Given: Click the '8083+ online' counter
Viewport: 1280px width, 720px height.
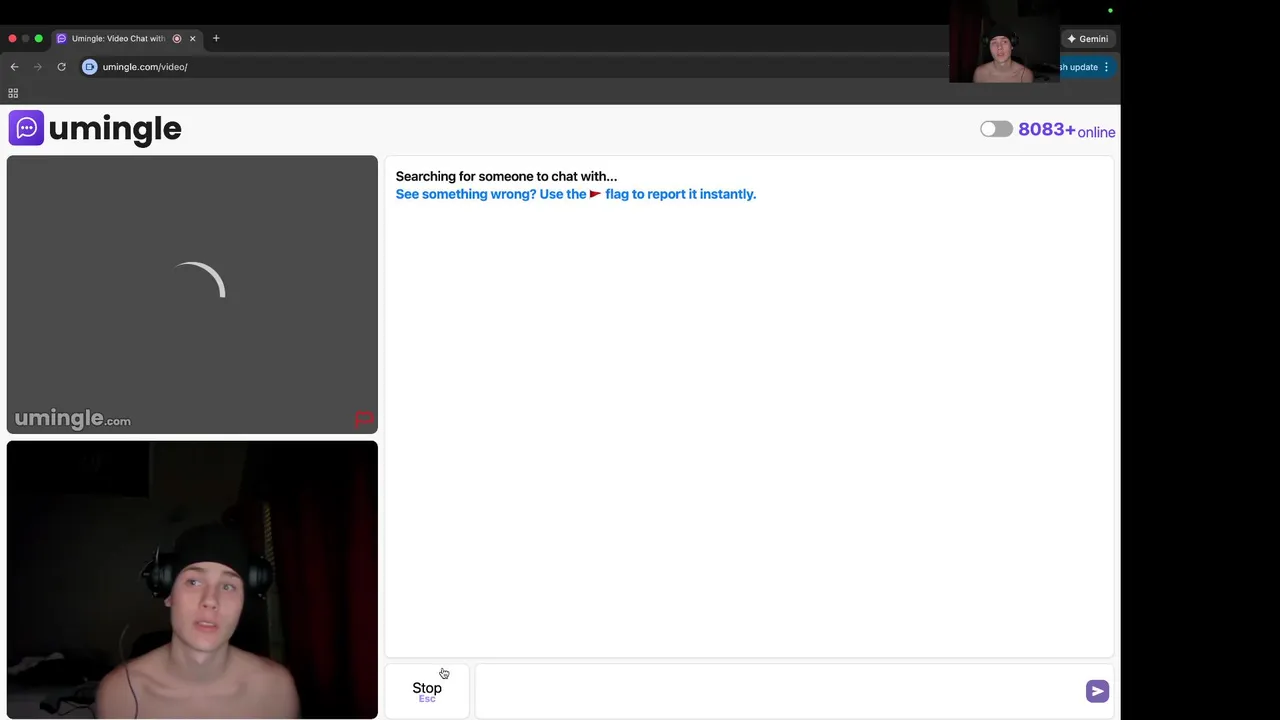Looking at the screenshot, I should click(x=1066, y=130).
